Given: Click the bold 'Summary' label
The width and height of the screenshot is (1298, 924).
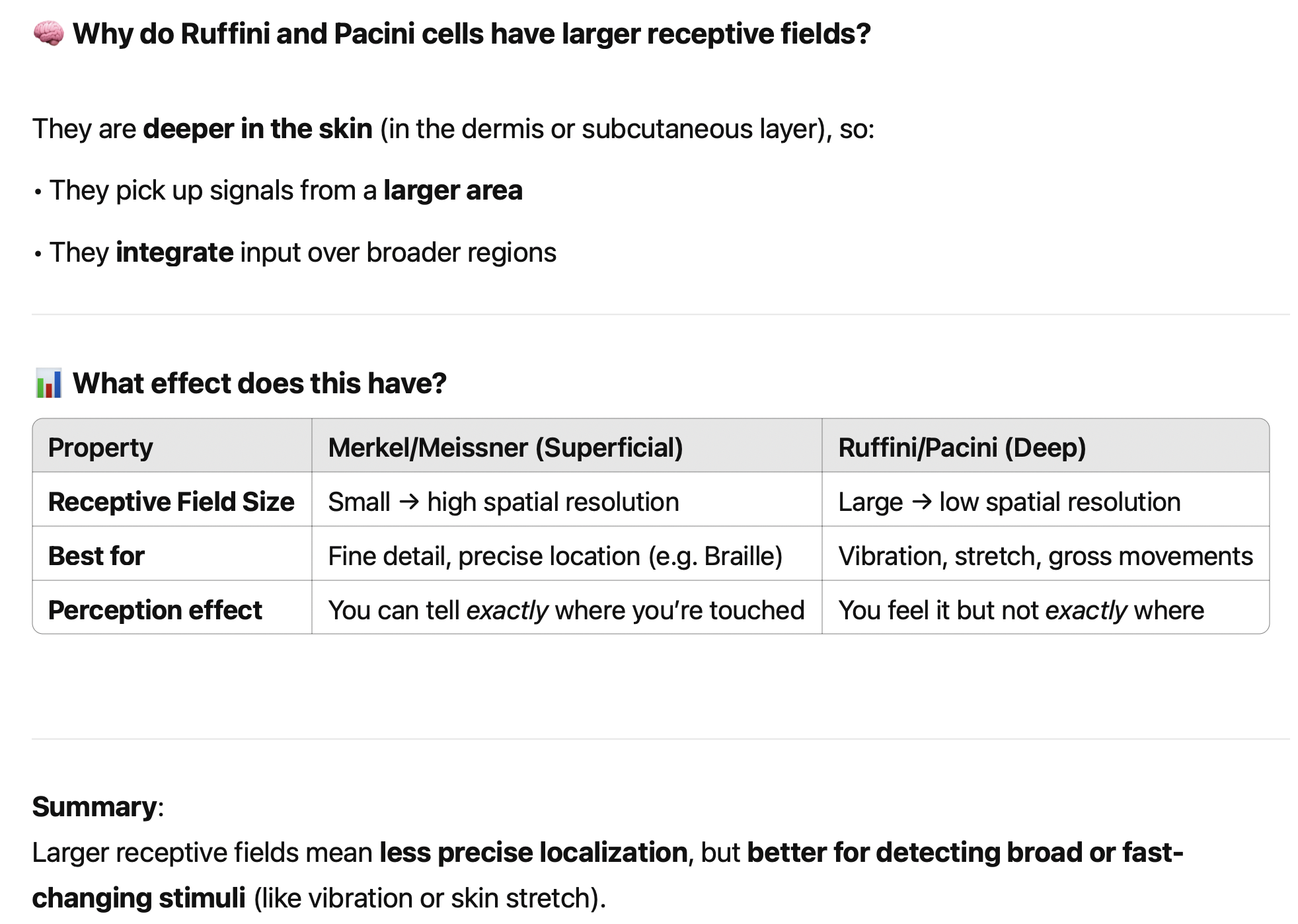Looking at the screenshot, I should pos(95,807).
